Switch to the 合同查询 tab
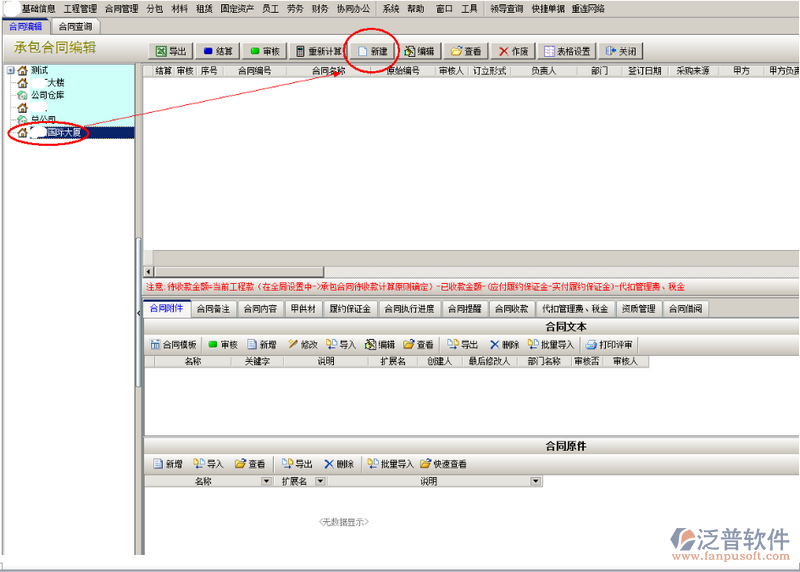This screenshot has height=572, width=800. coord(76,27)
